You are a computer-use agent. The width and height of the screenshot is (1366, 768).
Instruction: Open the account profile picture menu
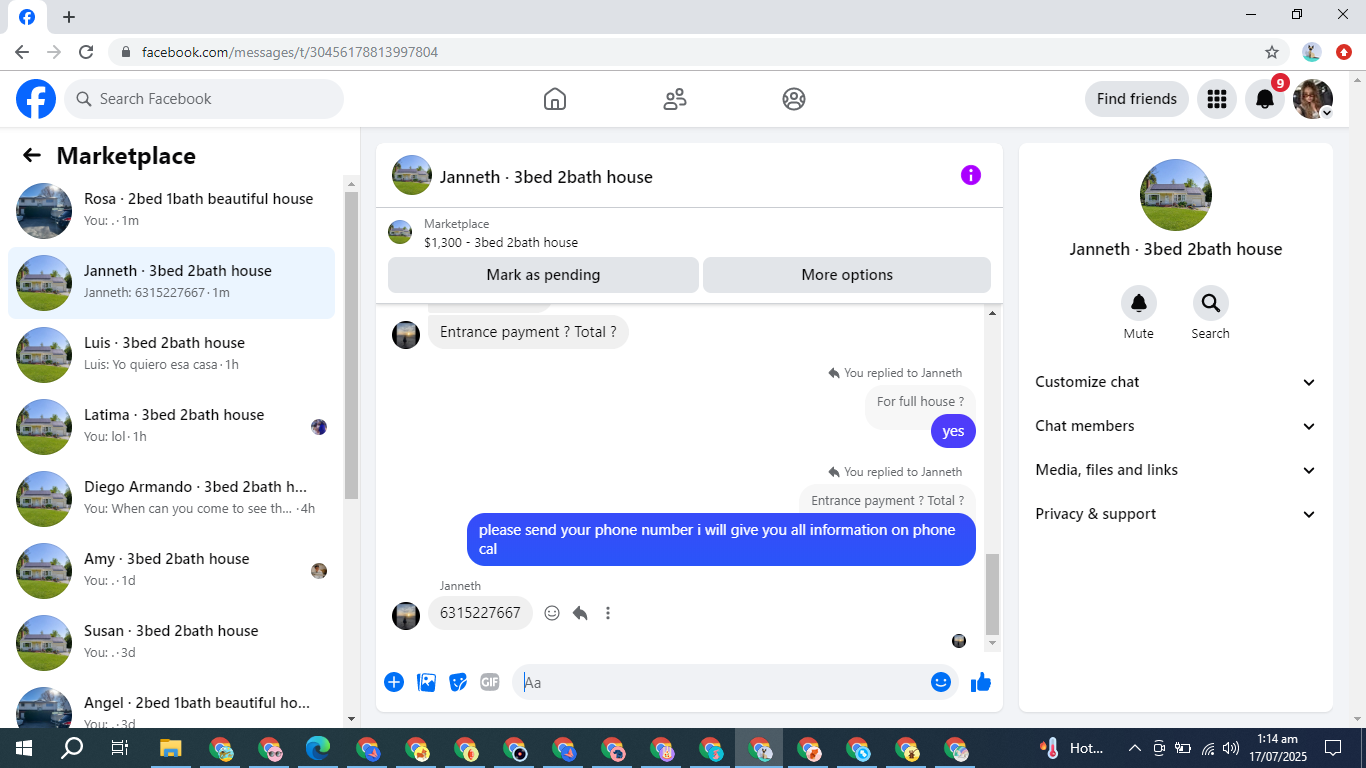pyautogui.click(x=1313, y=99)
